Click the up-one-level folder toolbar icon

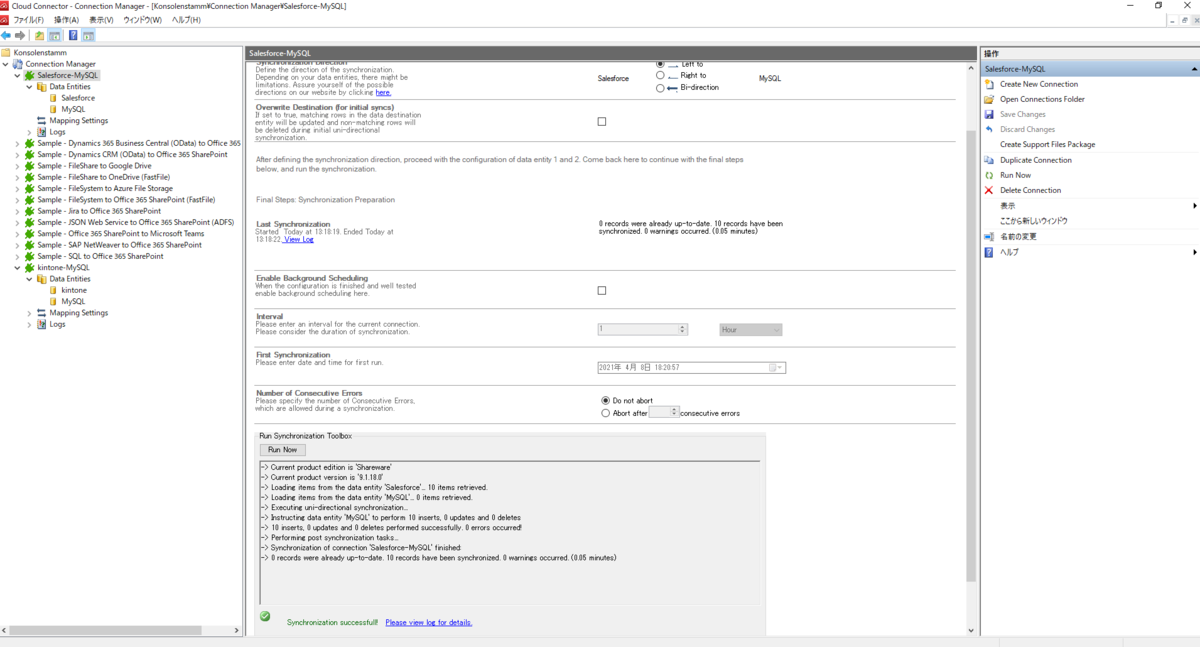tap(40, 36)
